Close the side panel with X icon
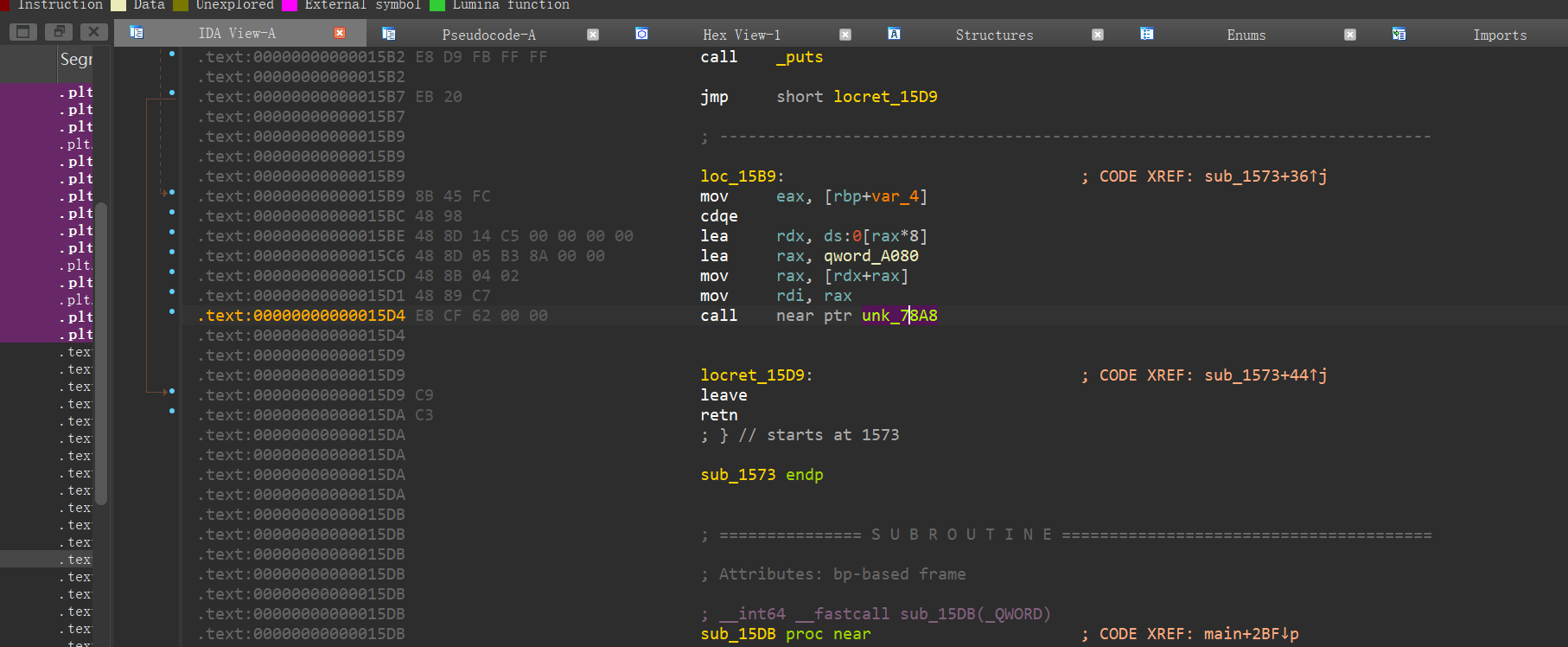1568x647 pixels. coord(94,32)
